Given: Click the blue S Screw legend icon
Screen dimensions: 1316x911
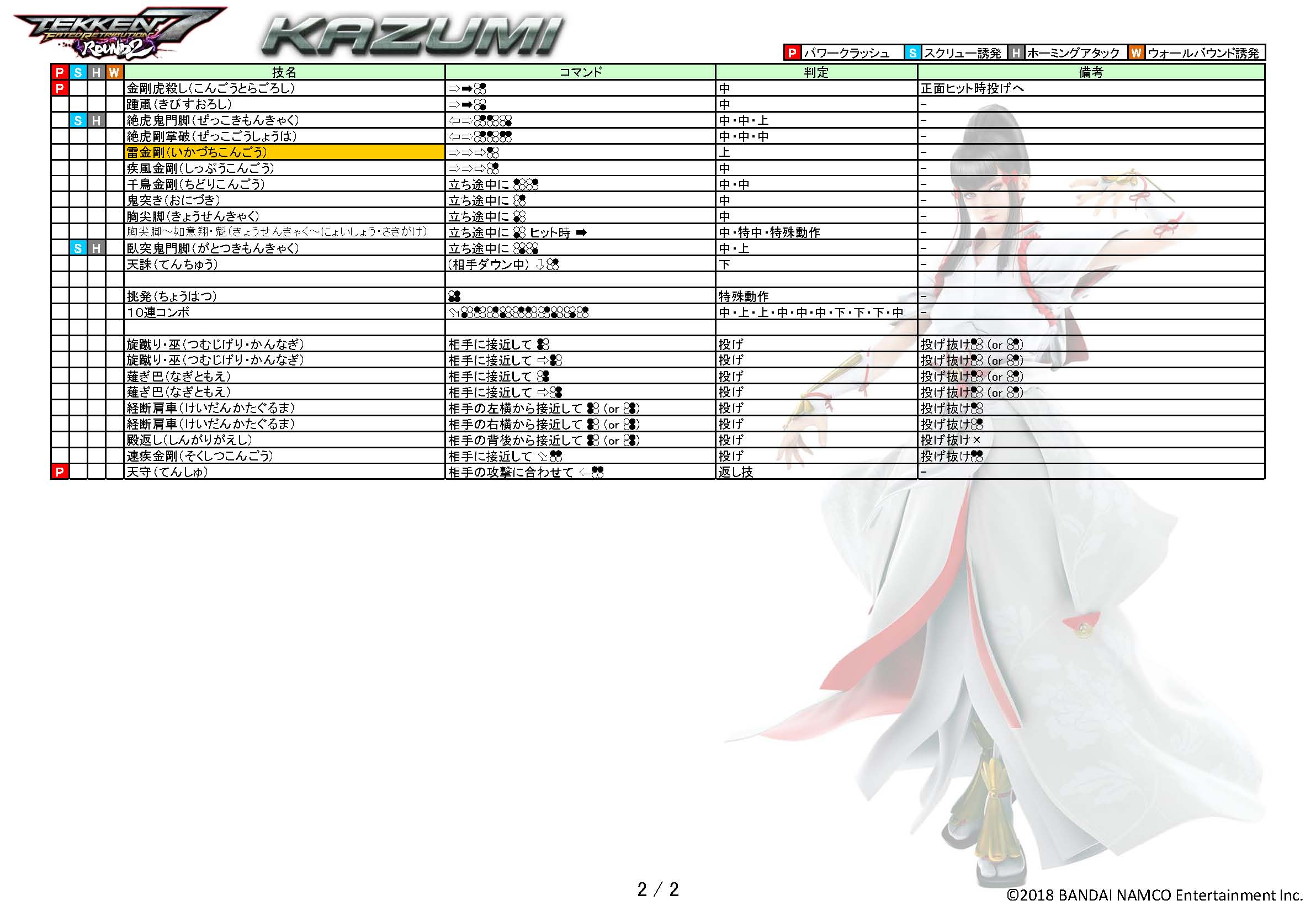Looking at the screenshot, I should tap(912, 53).
